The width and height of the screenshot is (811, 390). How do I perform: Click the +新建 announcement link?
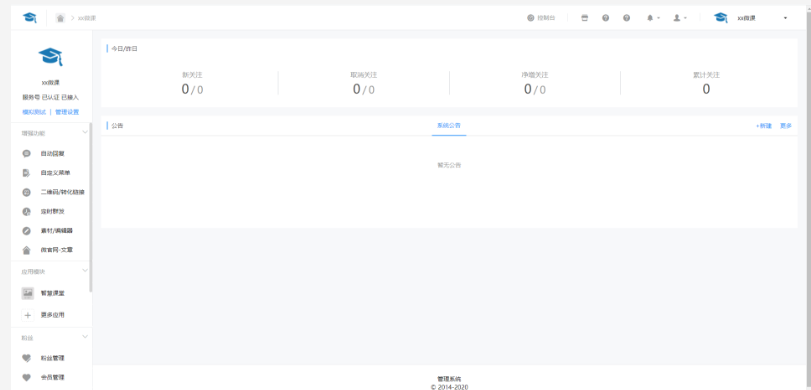[764, 126]
